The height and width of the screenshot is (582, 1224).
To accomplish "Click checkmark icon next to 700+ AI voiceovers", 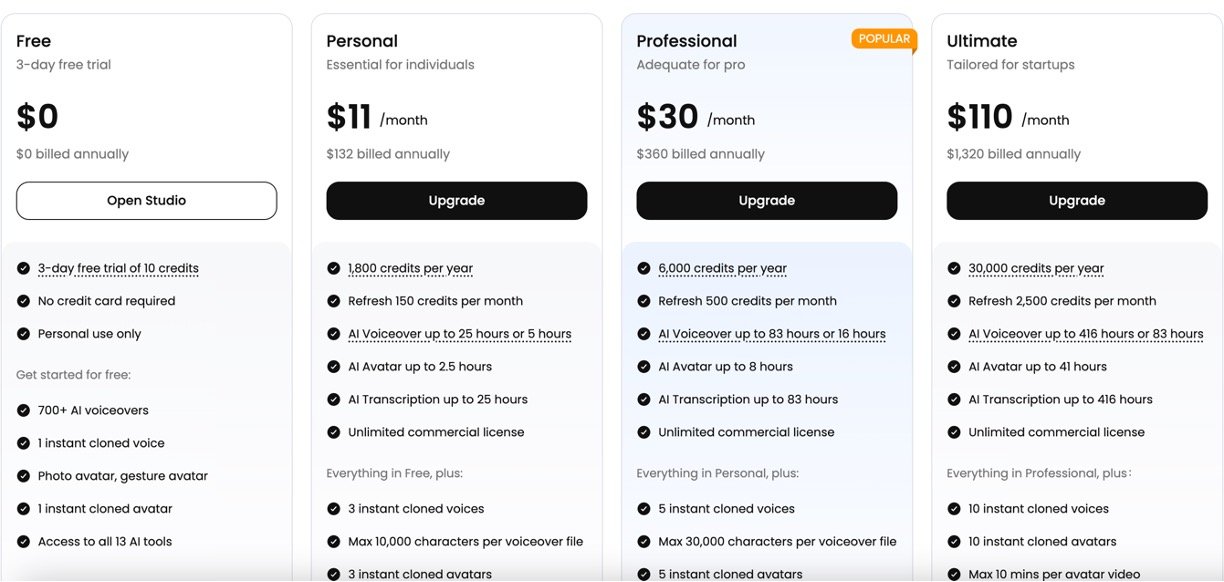I will (x=23, y=410).
